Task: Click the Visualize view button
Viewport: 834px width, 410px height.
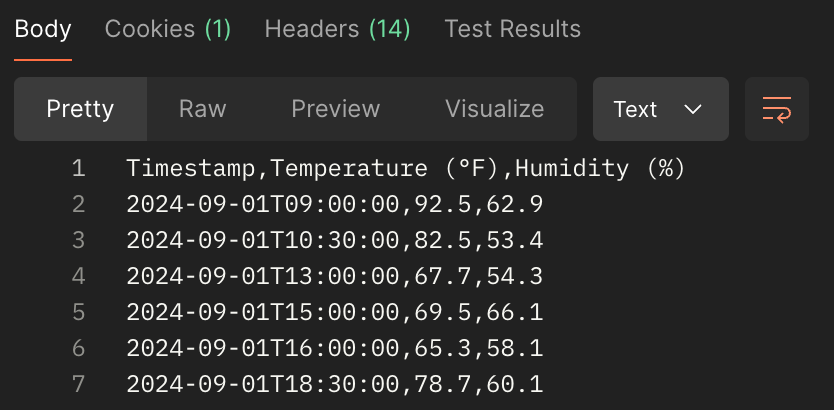Action: click(x=494, y=109)
